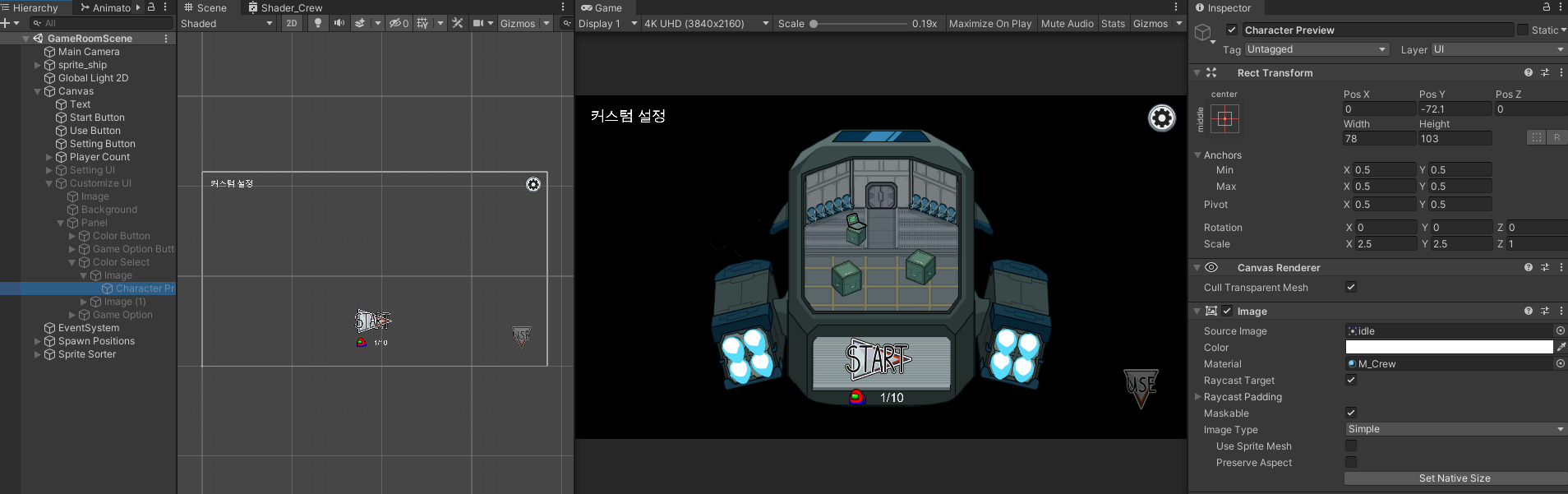Open GameRoomScene row options menu
The image size is (1568, 494).
tap(166, 39)
